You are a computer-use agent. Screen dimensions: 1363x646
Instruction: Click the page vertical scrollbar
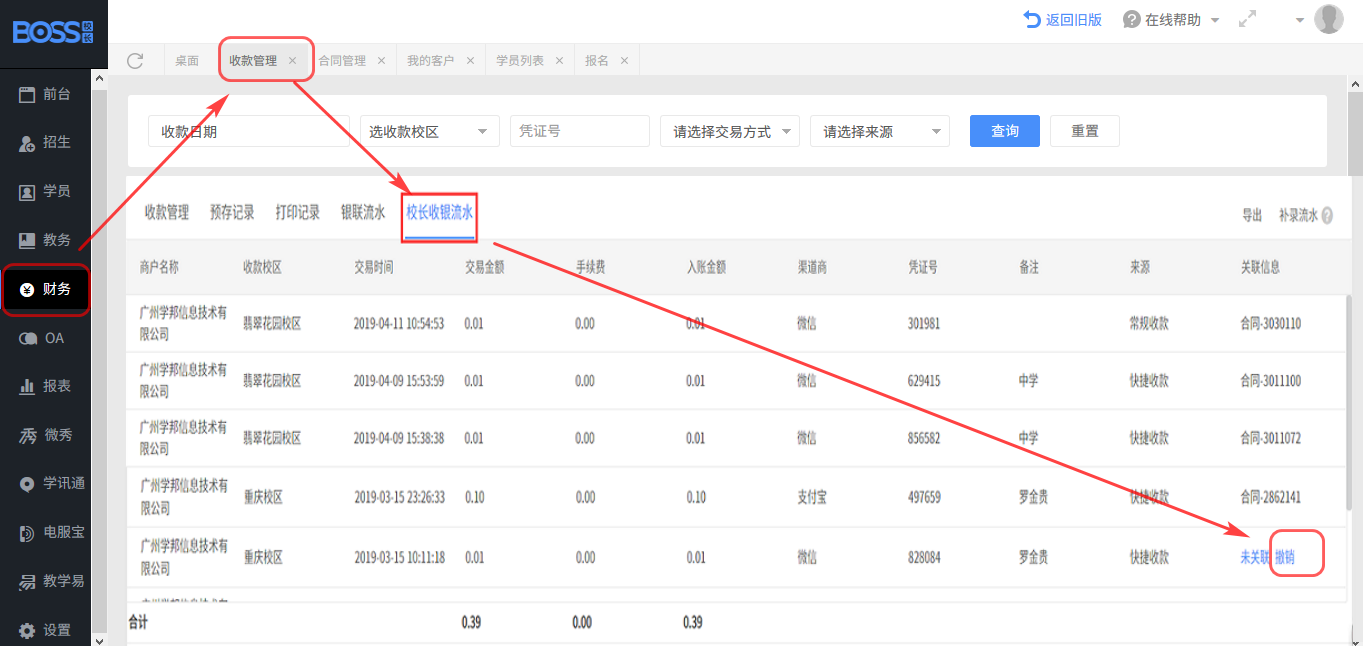[1355, 135]
